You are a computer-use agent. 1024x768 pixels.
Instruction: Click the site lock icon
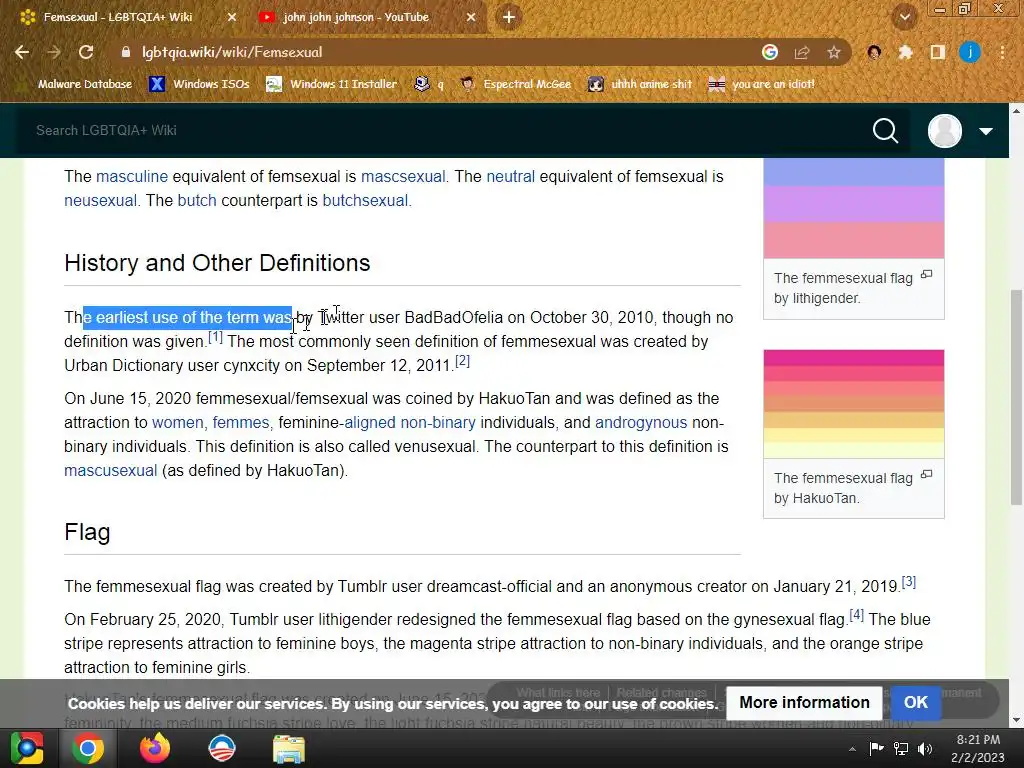[126, 52]
